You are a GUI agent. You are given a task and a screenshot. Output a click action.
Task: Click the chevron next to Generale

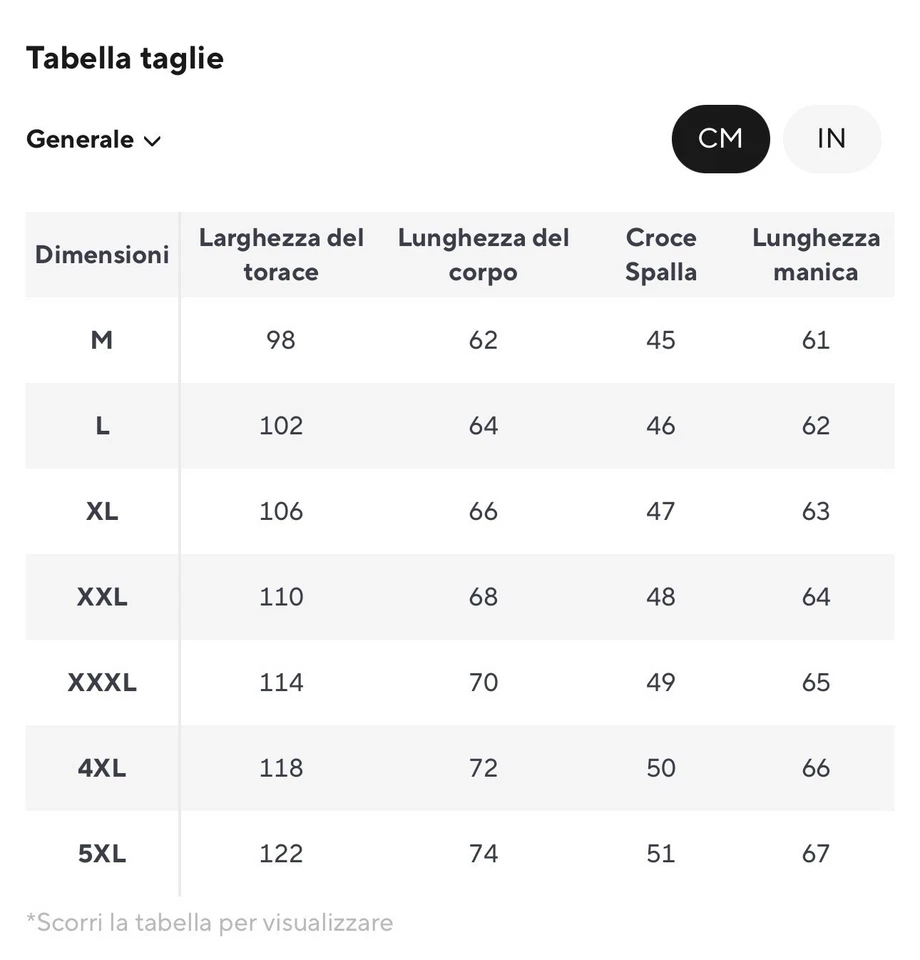tap(152, 141)
